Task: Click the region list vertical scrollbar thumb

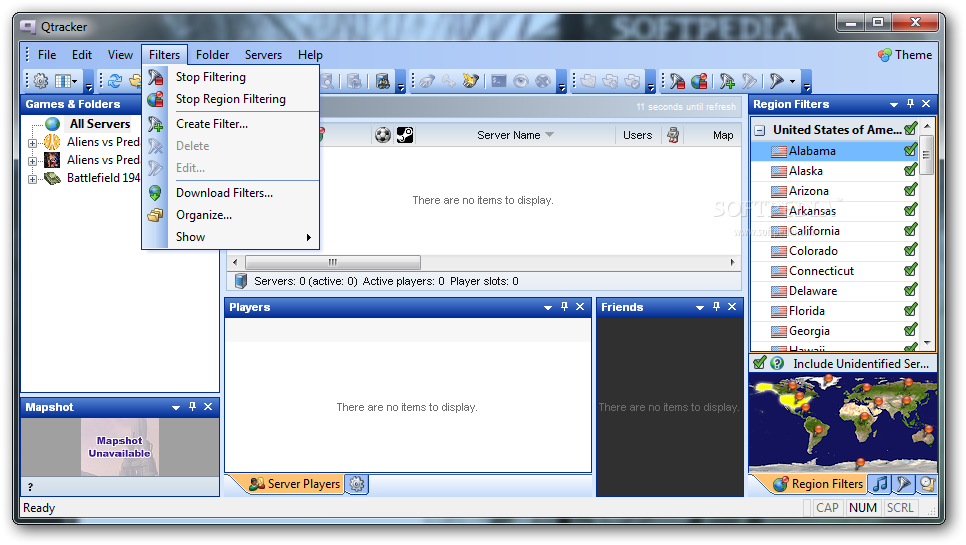Action: pos(926,156)
